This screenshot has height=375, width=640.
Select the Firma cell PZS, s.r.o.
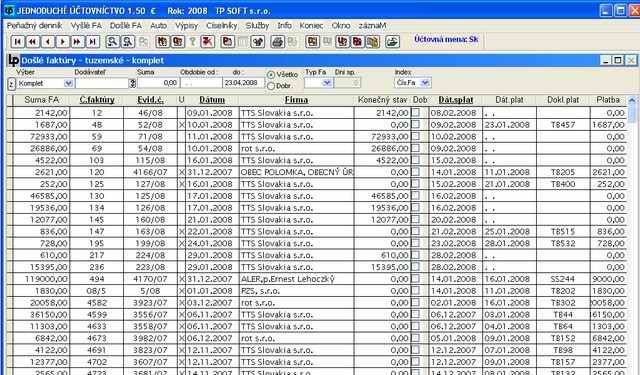click(x=296, y=291)
